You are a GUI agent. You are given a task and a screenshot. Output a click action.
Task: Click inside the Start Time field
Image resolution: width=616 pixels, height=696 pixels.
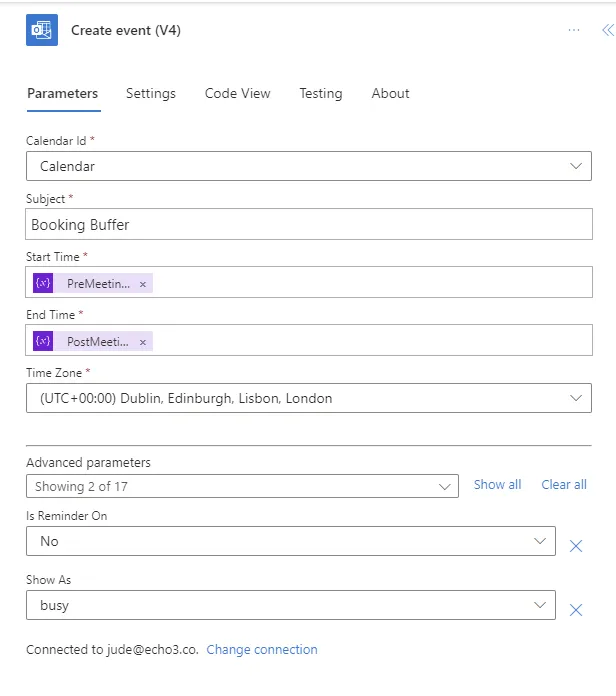309,282
